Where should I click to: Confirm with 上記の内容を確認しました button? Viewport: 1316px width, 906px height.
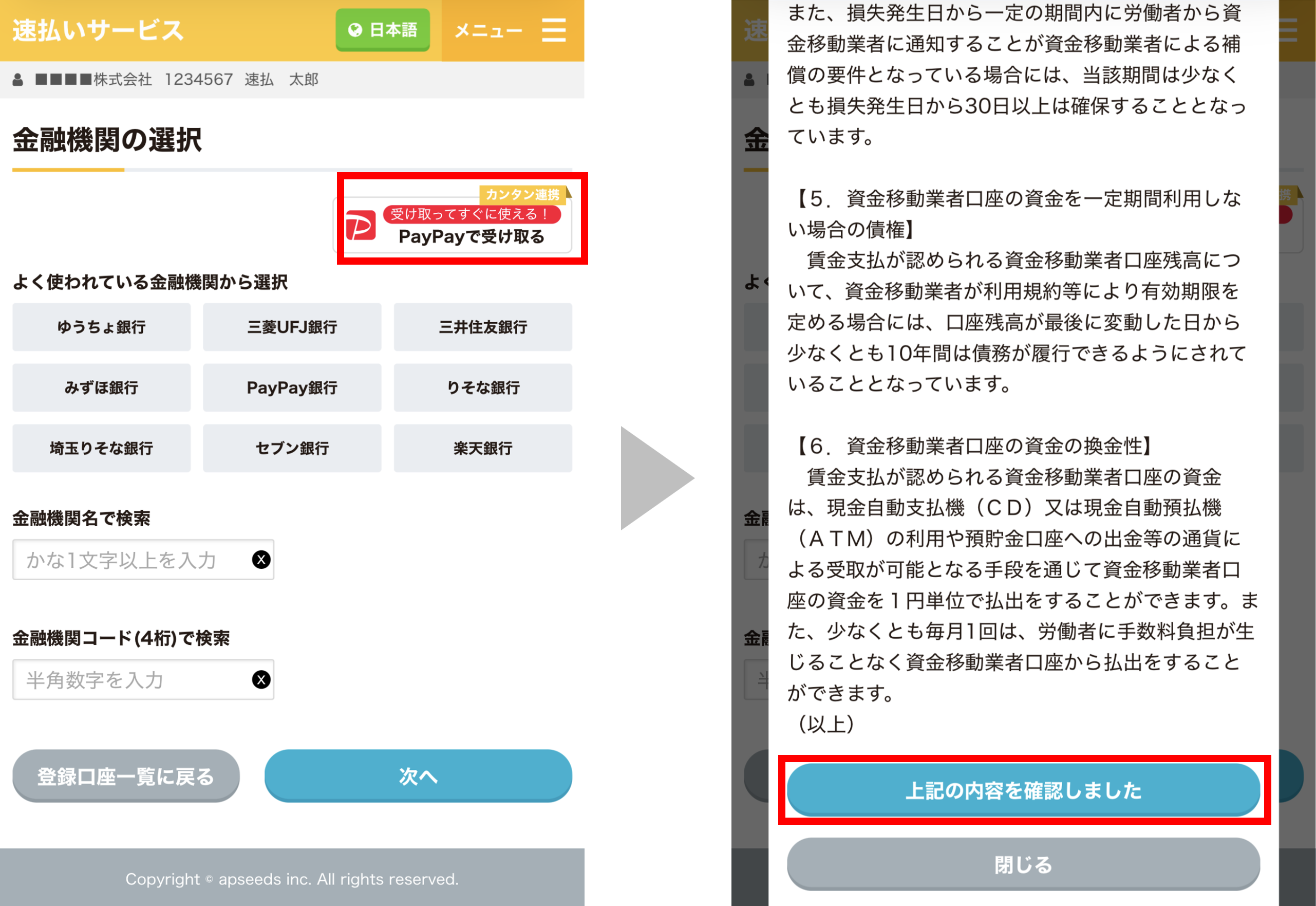1023,790
